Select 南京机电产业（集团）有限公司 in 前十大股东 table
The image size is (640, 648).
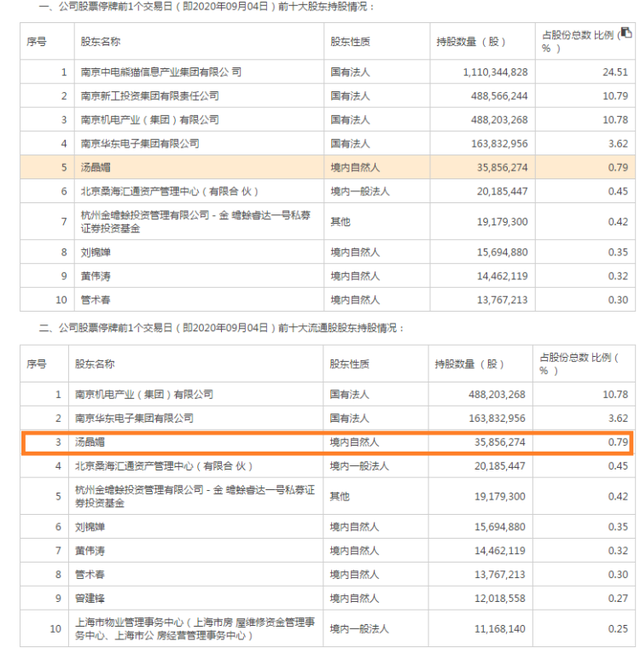(x=150, y=120)
